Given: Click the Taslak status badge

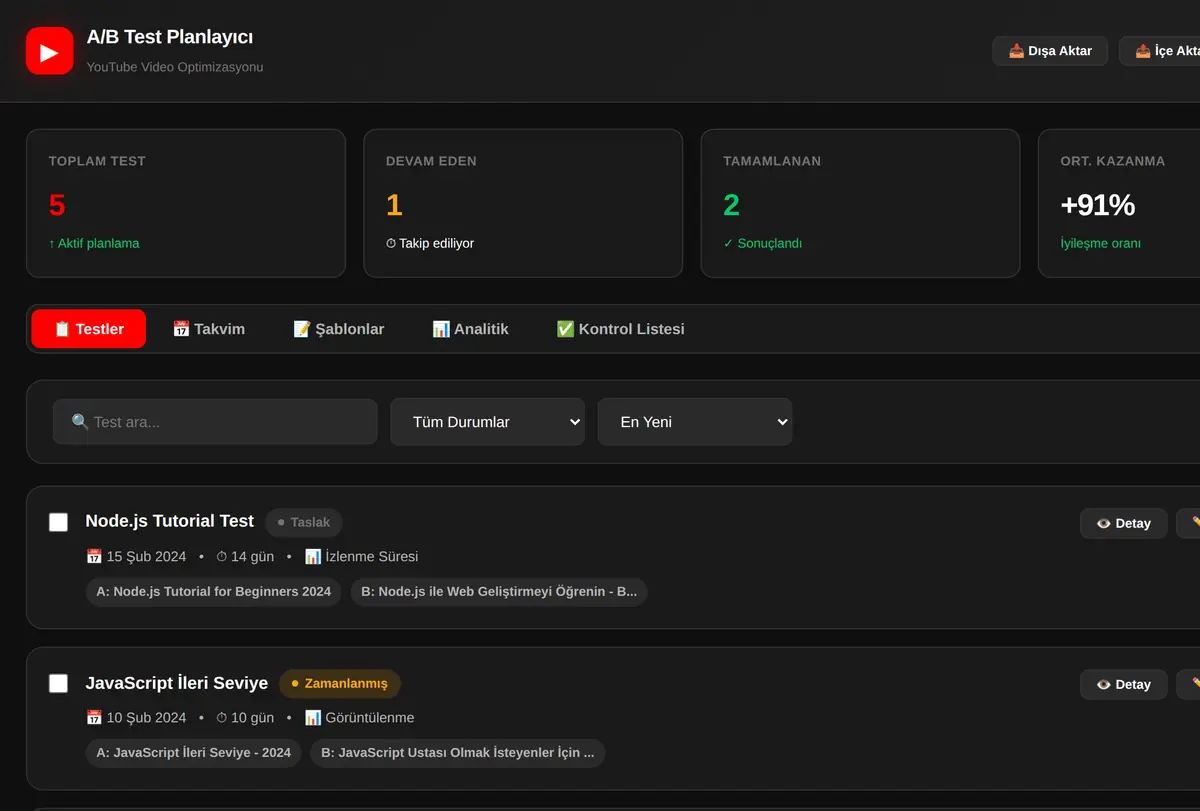Looking at the screenshot, I should click(304, 522).
